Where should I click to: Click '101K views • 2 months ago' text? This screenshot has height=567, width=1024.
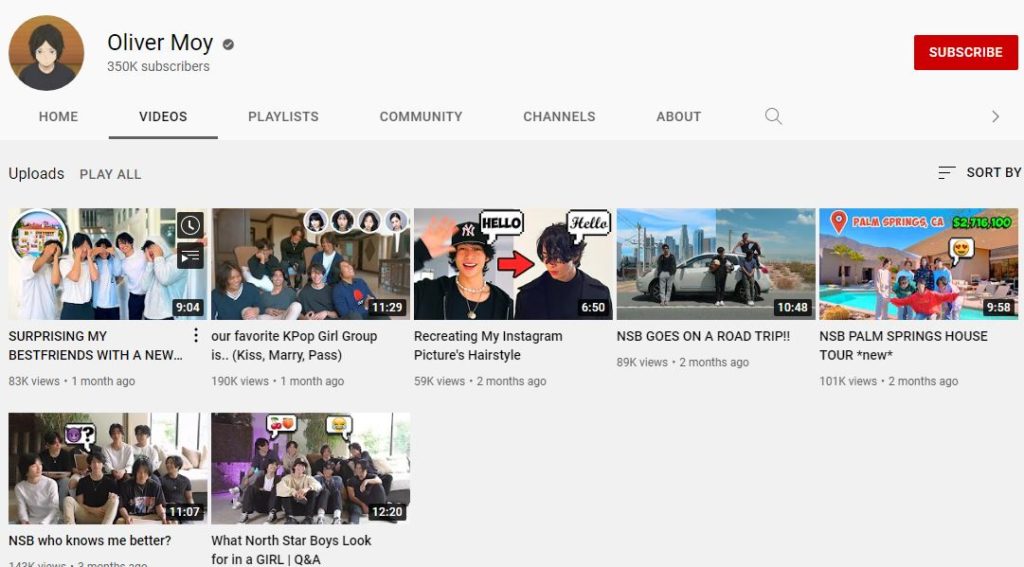(x=889, y=381)
